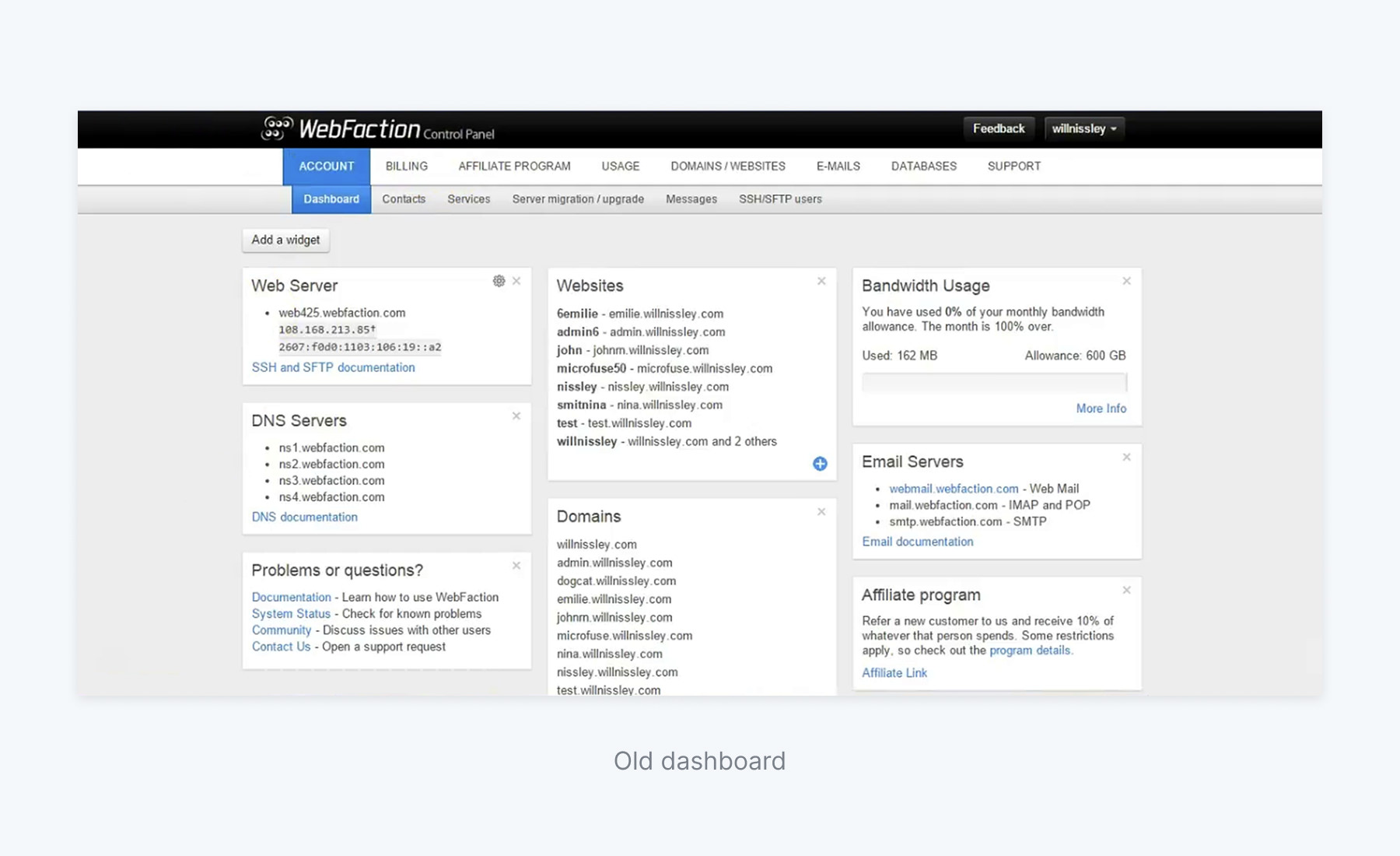Open the DATABASES tab
The image size is (1400, 856).
pos(924,167)
